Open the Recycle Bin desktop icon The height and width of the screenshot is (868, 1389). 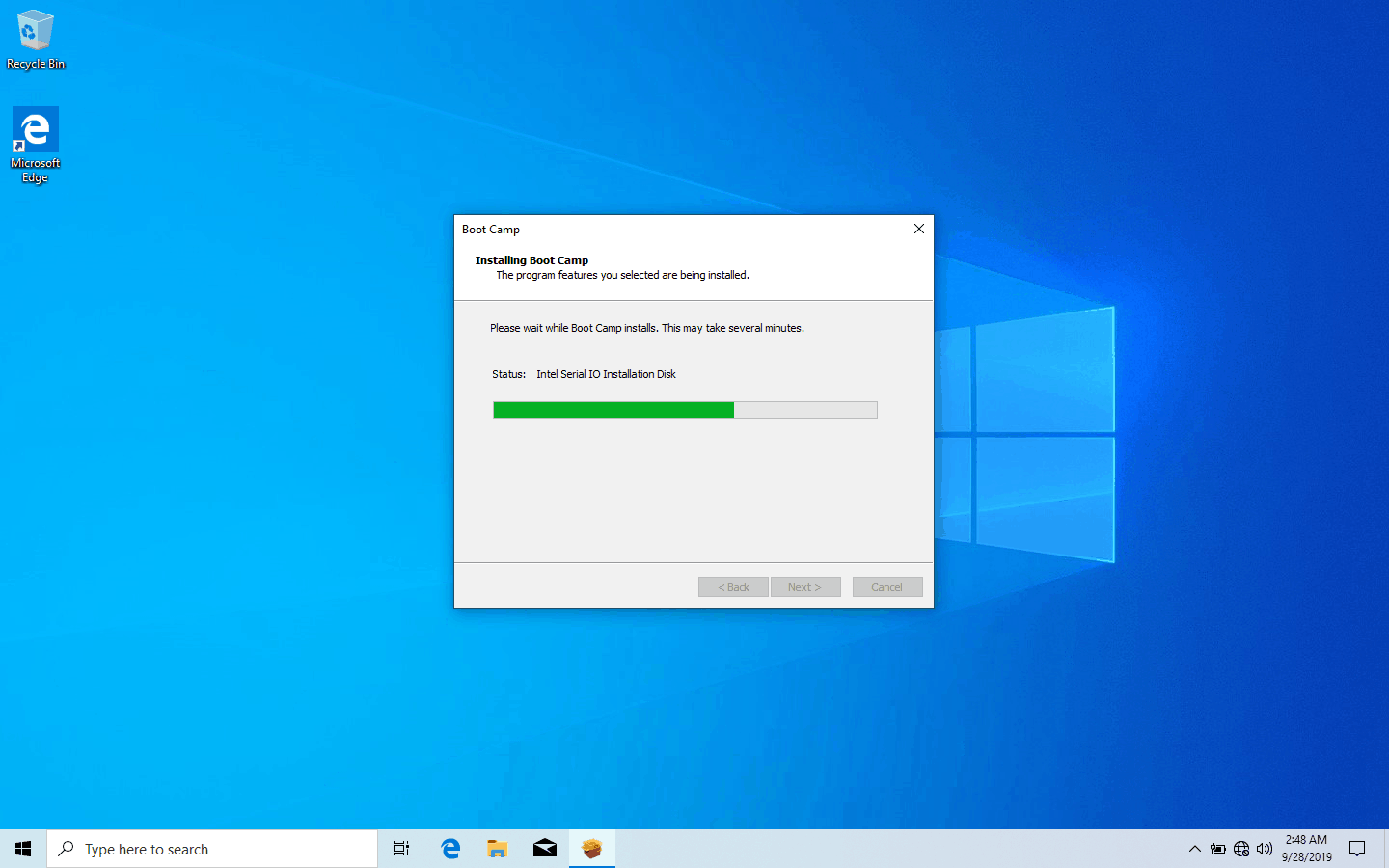36,41
